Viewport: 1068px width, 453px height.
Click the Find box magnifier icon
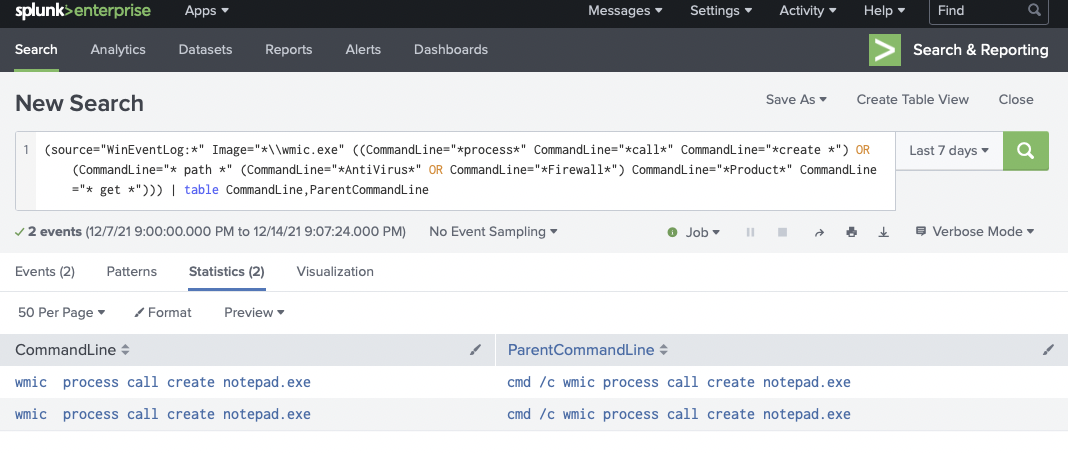pyautogui.click(x=1034, y=10)
